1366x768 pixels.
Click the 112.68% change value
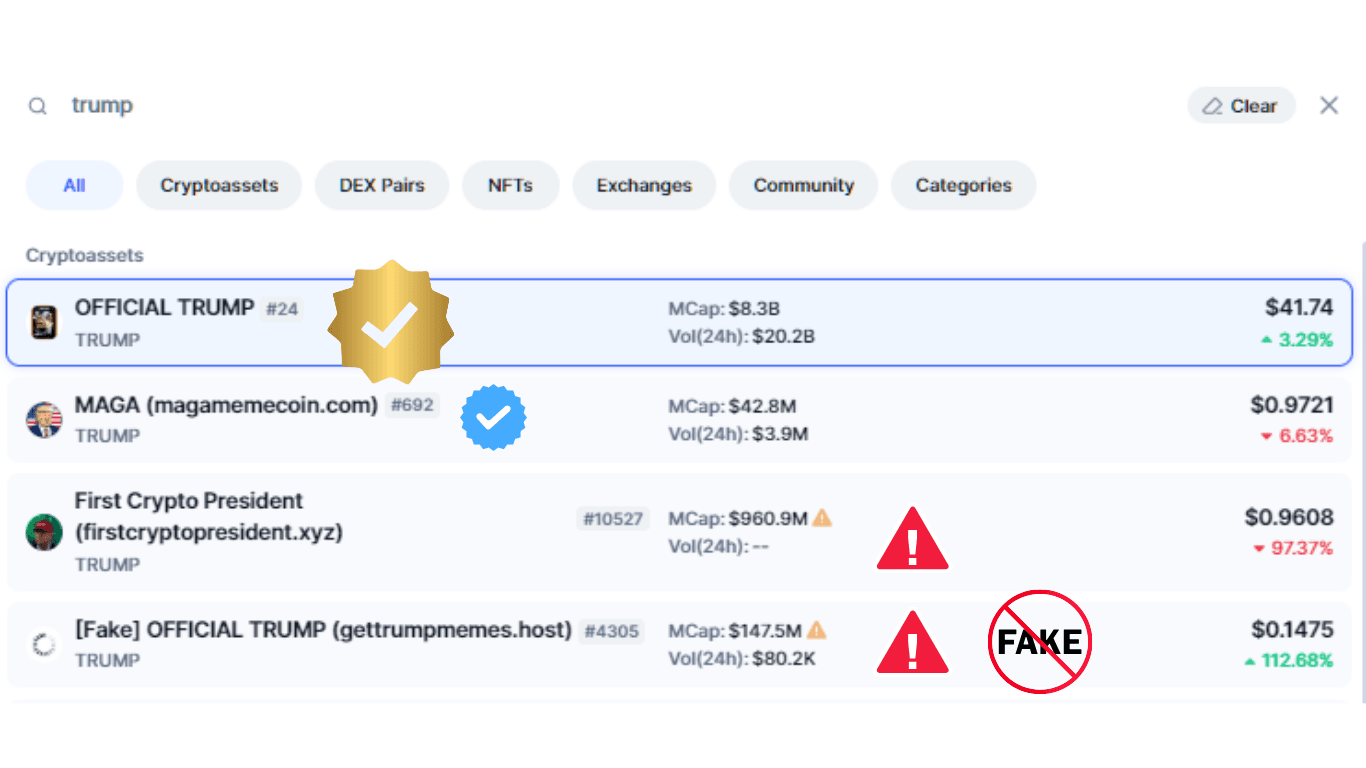[x=1298, y=661]
